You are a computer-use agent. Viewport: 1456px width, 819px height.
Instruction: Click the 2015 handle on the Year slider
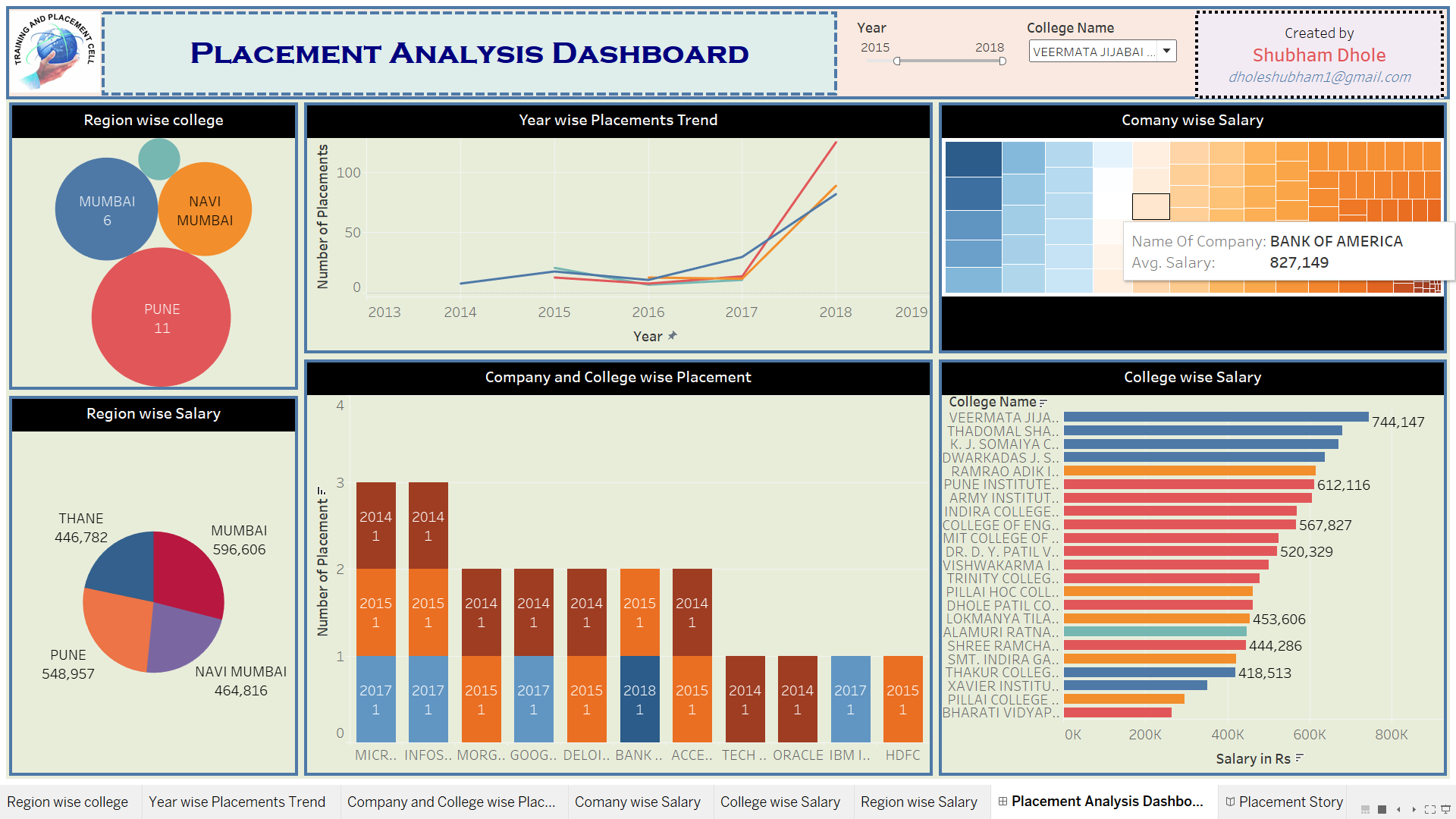click(898, 61)
